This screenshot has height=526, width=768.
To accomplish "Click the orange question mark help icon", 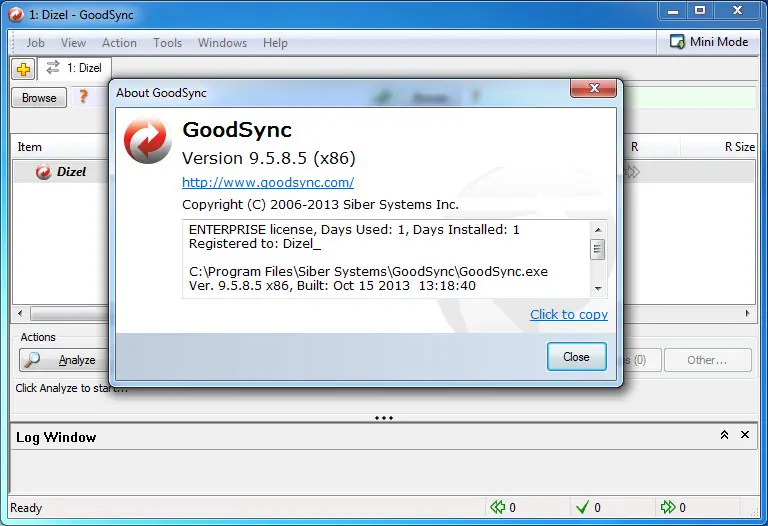I will tap(83, 96).
